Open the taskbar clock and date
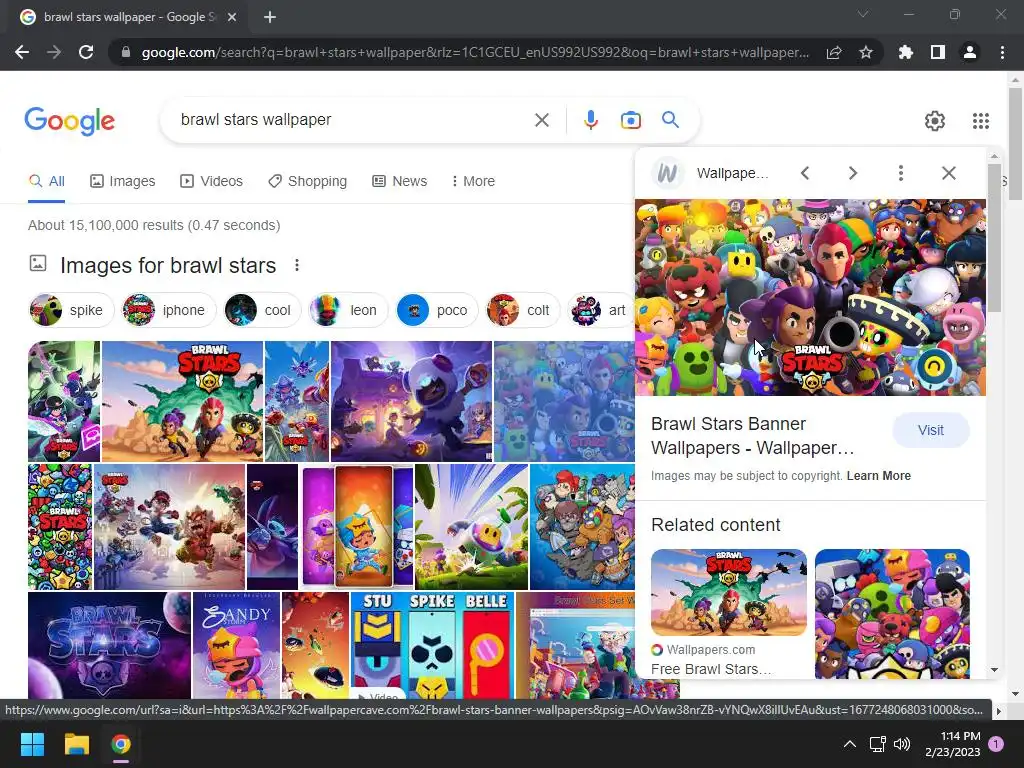Screen dimensions: 1024x768 pyautogui.click(x=953, y=744)
